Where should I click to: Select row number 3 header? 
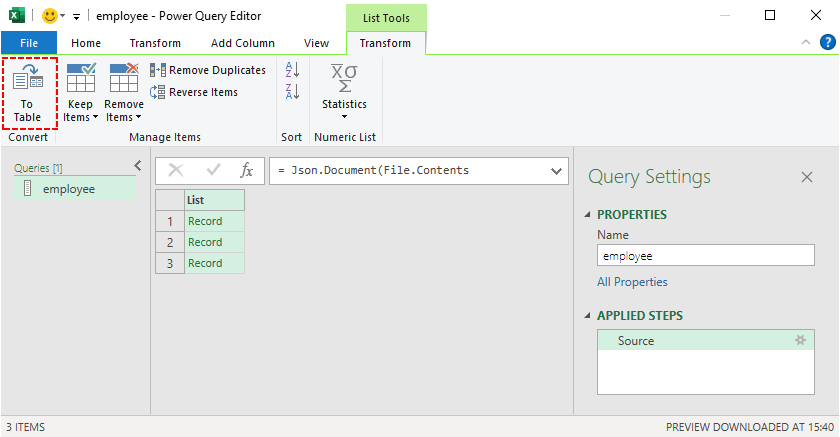[x=170, y=263]
